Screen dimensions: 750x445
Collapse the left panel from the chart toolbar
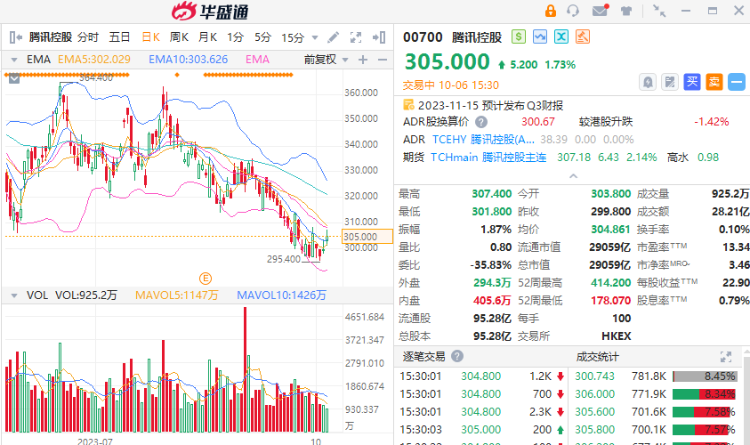click(15, 37)
